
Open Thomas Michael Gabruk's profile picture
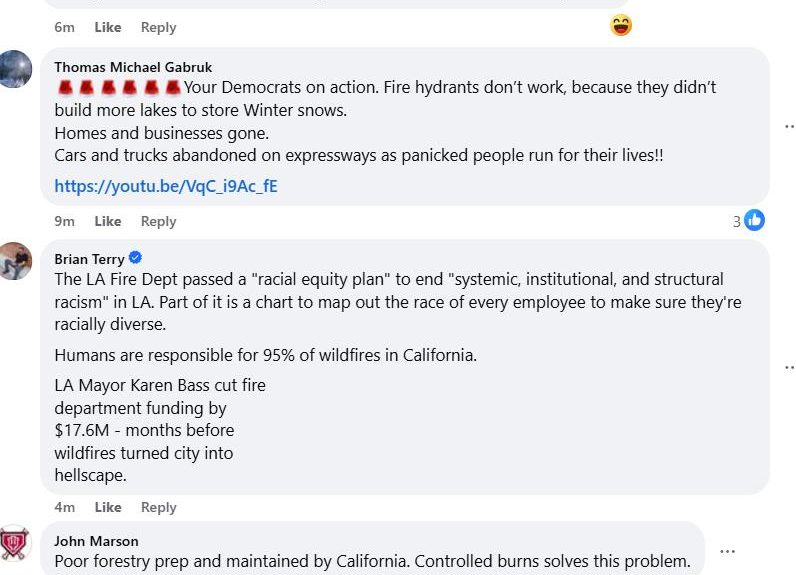point(15,69)
